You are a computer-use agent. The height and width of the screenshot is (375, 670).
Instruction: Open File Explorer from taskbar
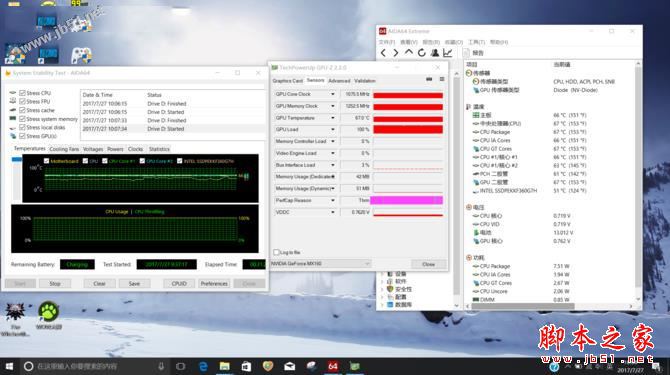click(224, 366)
